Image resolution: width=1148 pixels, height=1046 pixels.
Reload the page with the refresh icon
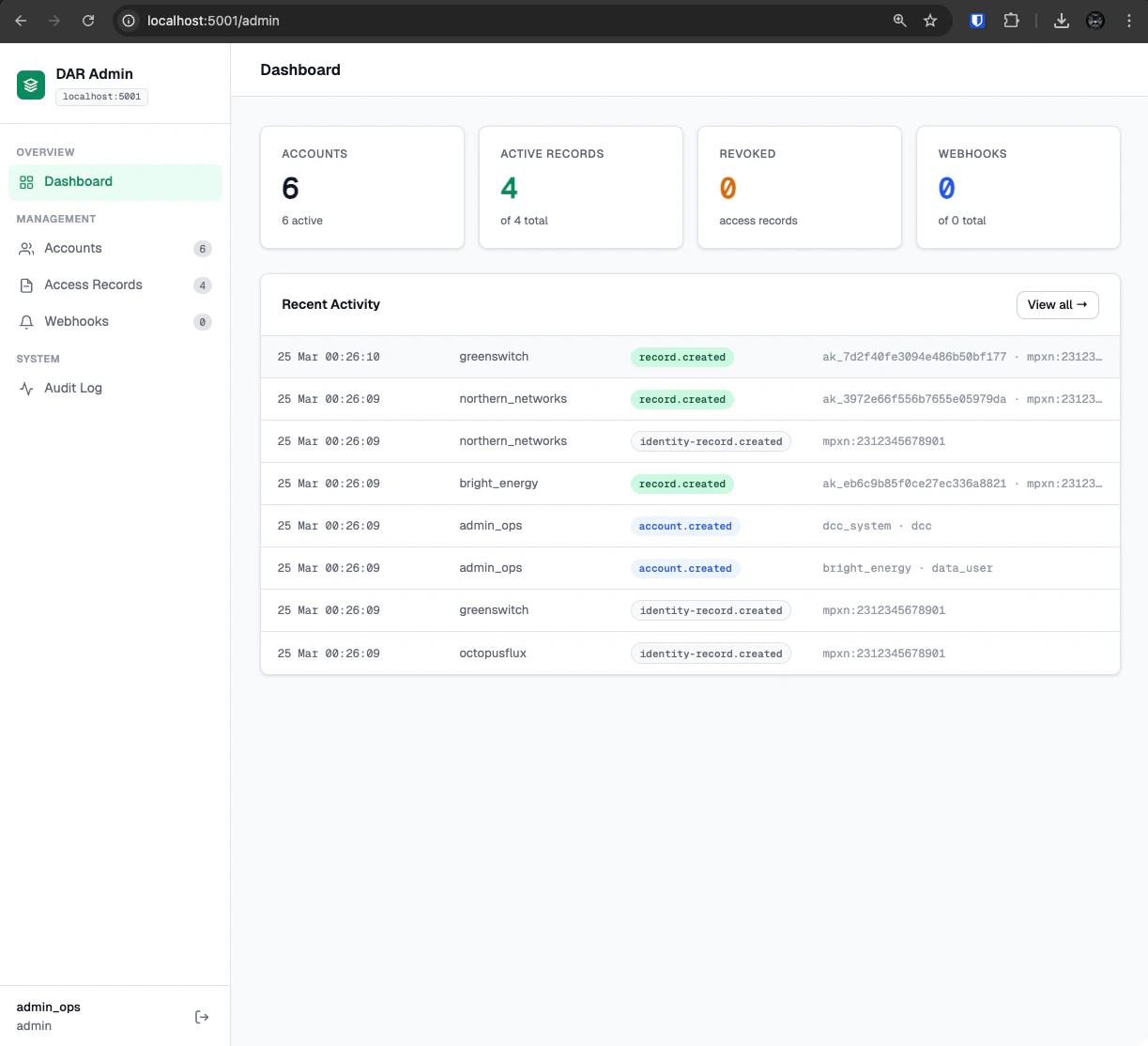point(88,21)
